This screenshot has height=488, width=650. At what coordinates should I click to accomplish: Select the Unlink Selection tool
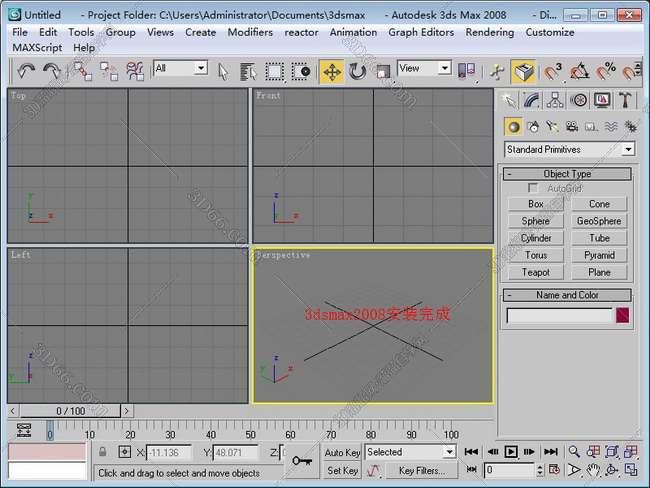click(109, 71)
